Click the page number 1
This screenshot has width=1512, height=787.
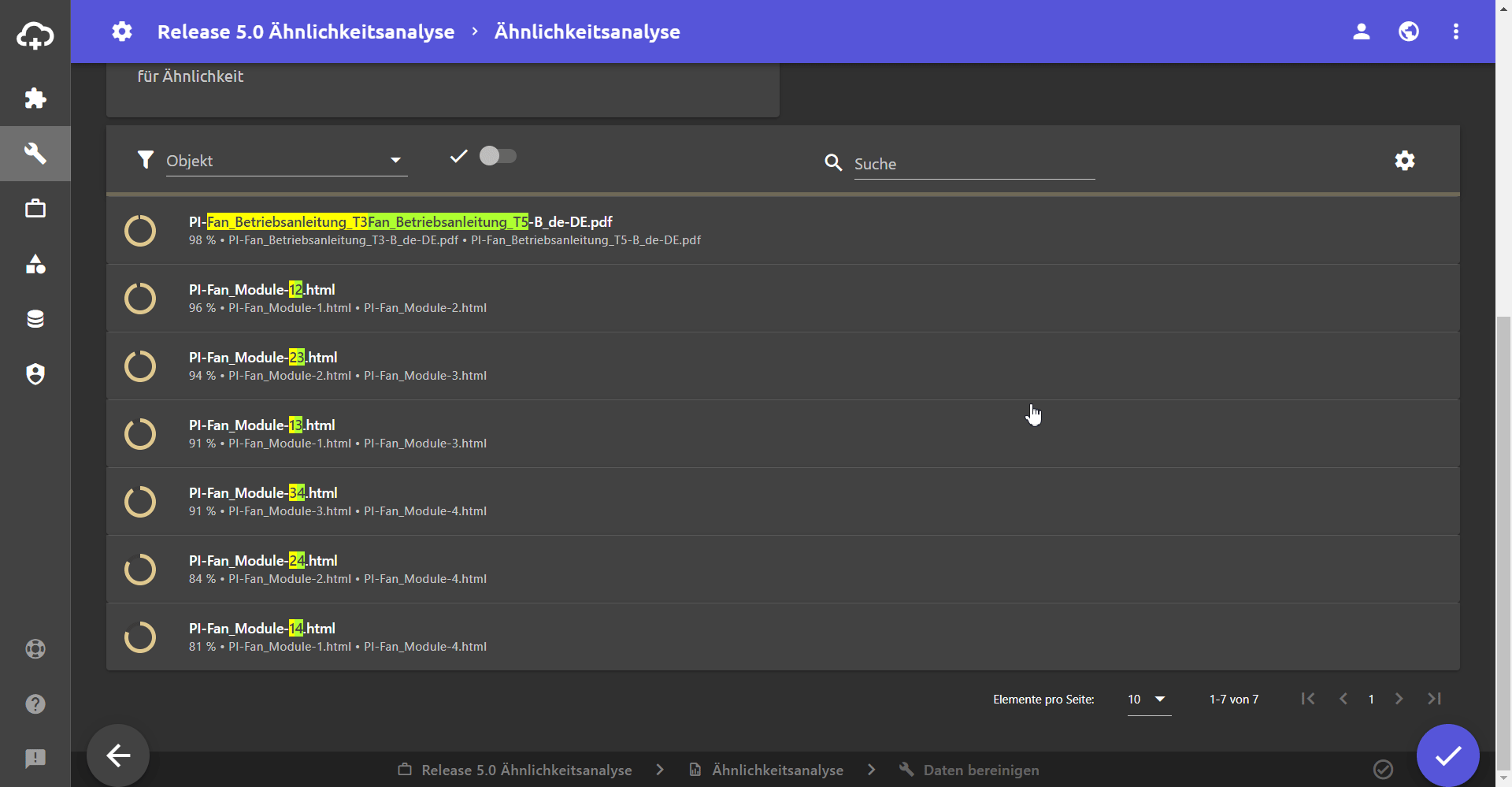1371,700
